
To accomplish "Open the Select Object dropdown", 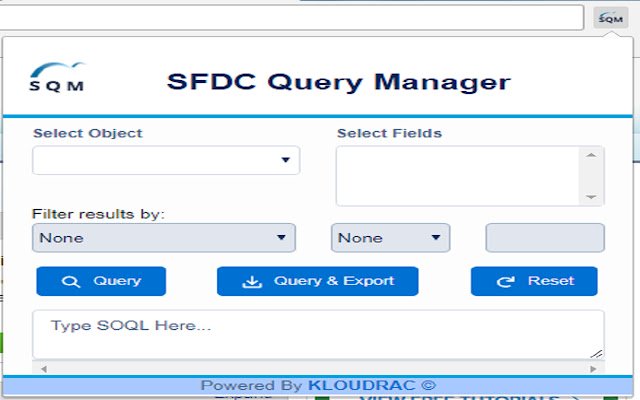I will tap(166, 160).
